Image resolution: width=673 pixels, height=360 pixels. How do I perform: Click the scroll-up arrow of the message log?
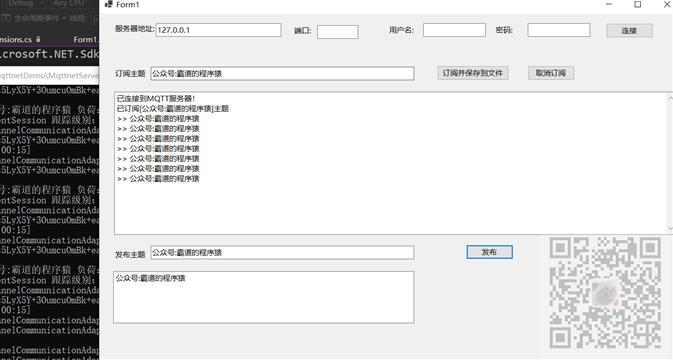coord(670,98)
